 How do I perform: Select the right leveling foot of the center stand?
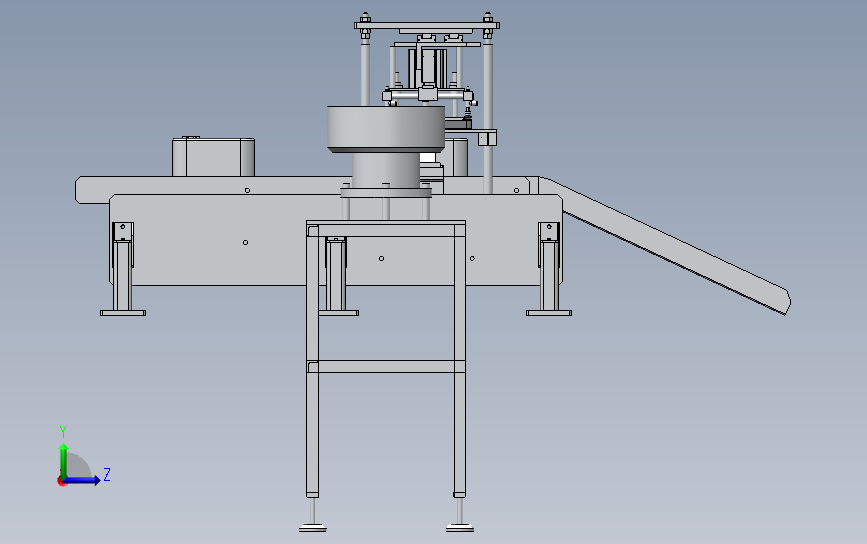[460, 528]
